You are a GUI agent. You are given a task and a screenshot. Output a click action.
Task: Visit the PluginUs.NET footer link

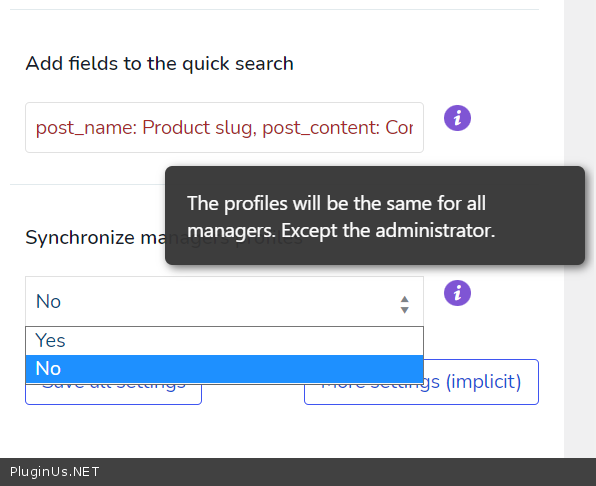pos(54,472)
